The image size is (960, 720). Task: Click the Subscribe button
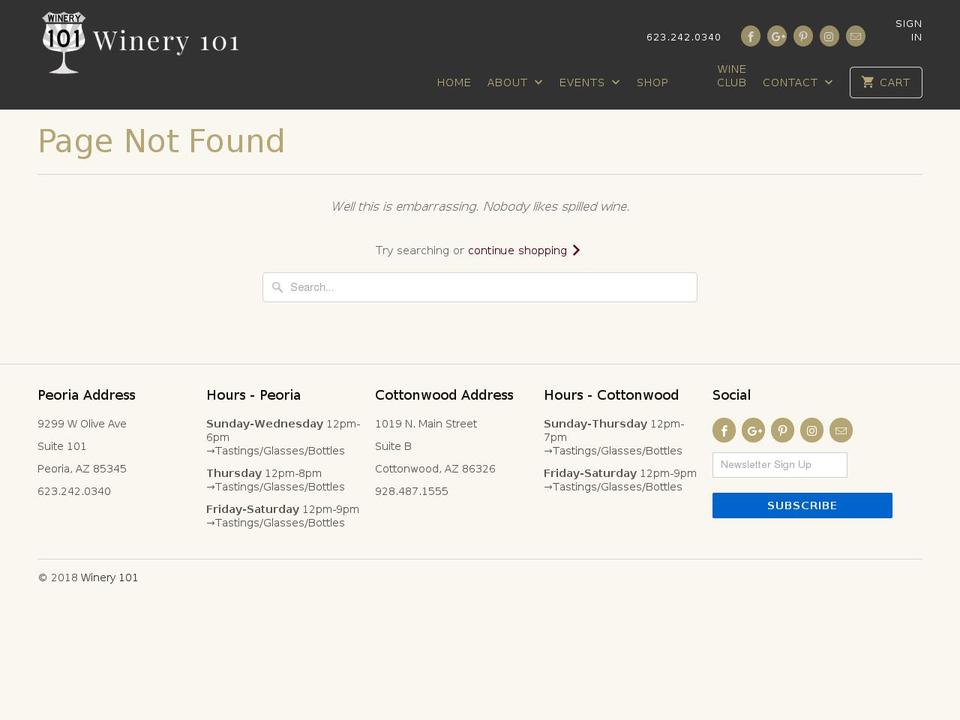point(802,506)
